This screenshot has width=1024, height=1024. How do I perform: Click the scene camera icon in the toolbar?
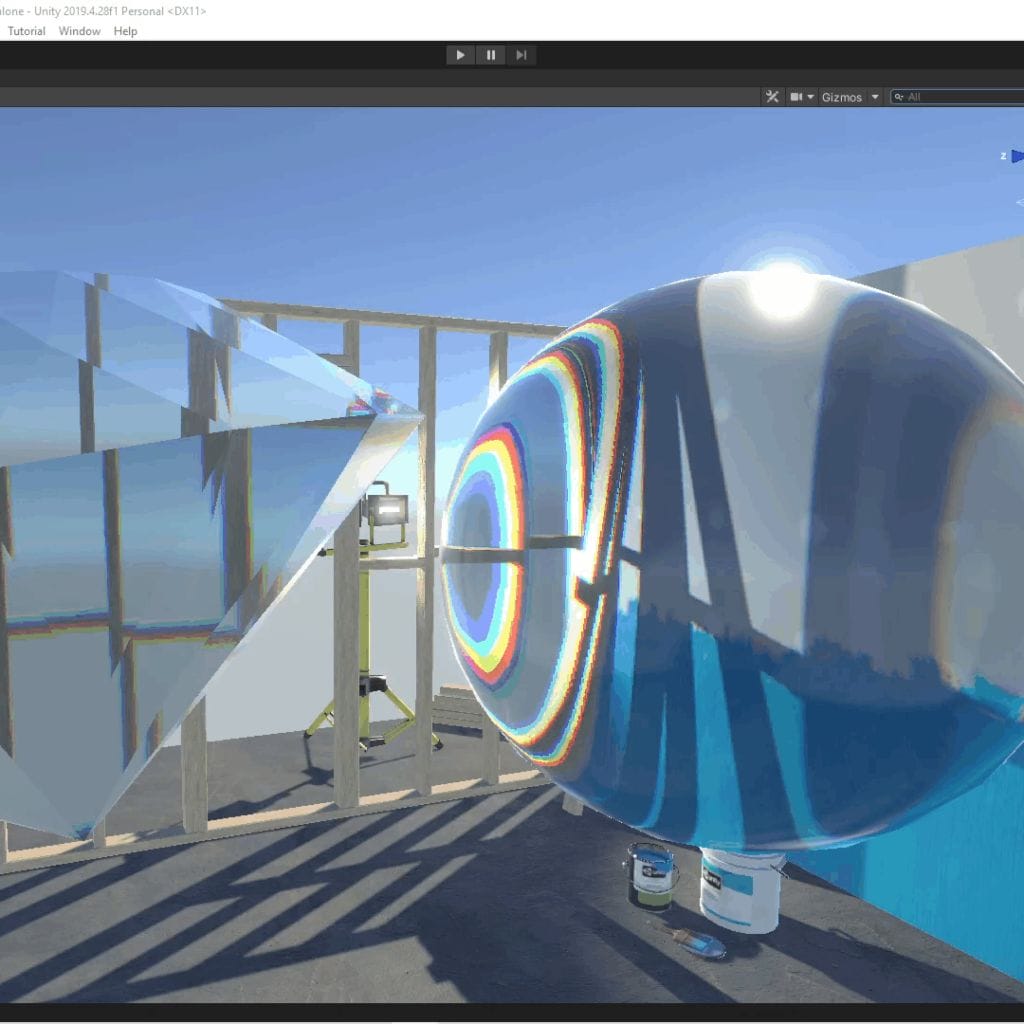coord(796,96)
